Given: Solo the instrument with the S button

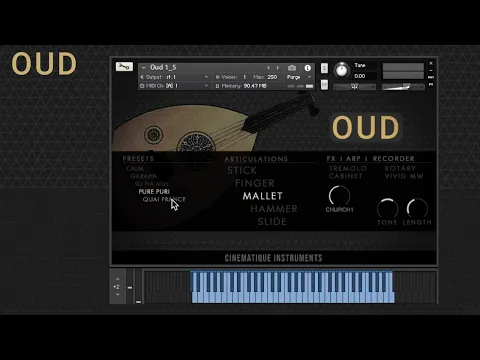Looking at the screenshot, I should (x=324, y=68).
